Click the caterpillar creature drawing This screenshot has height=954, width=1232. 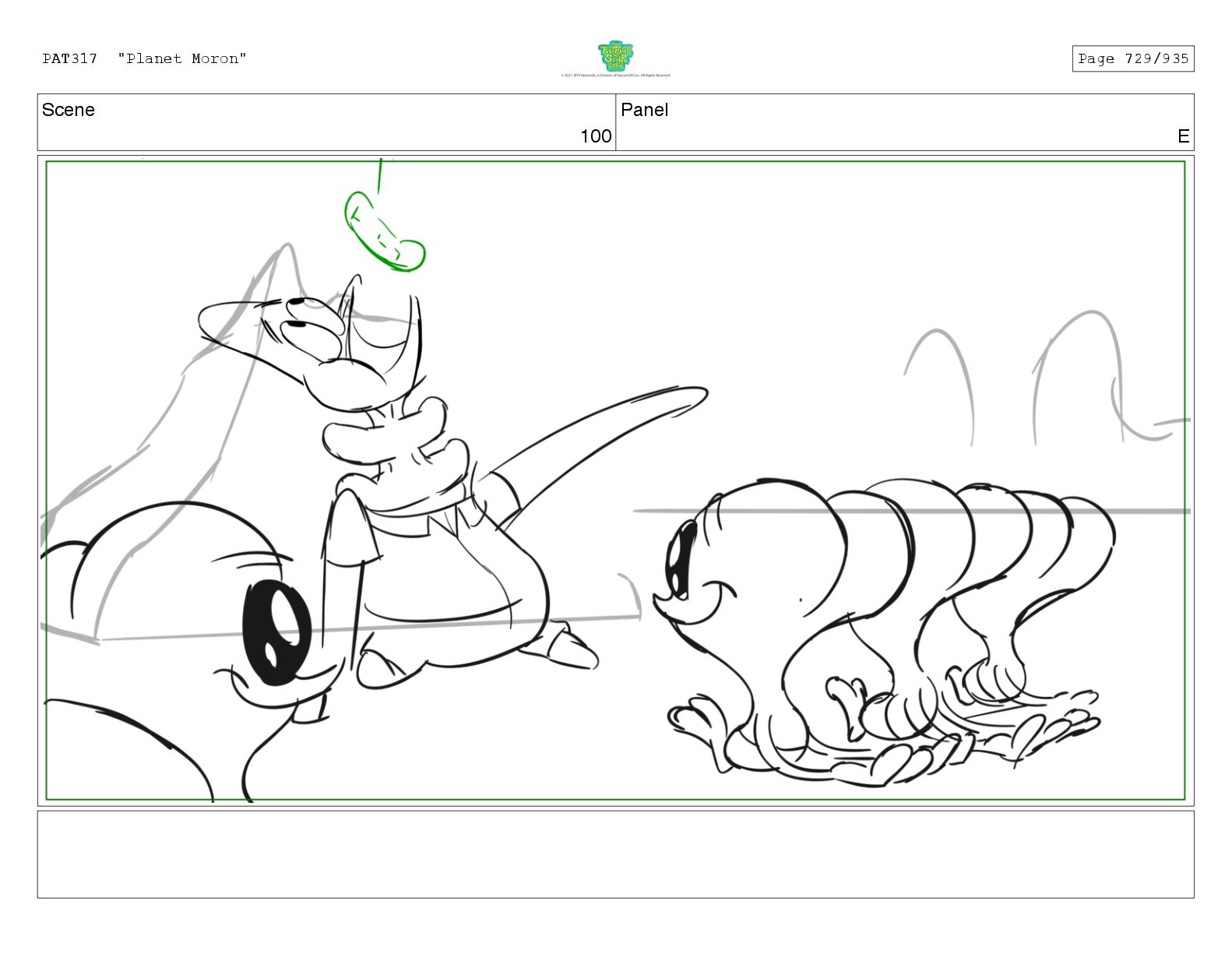click(884, 631)
